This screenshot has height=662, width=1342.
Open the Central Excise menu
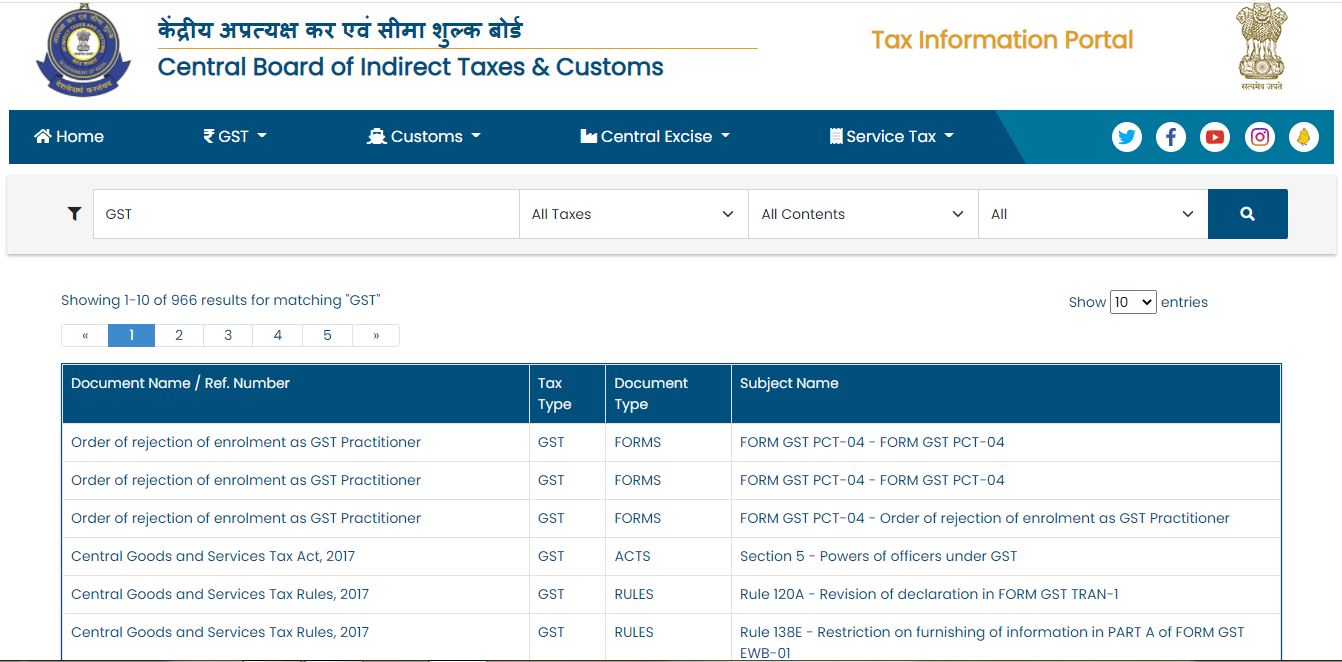tap(654, 136)
